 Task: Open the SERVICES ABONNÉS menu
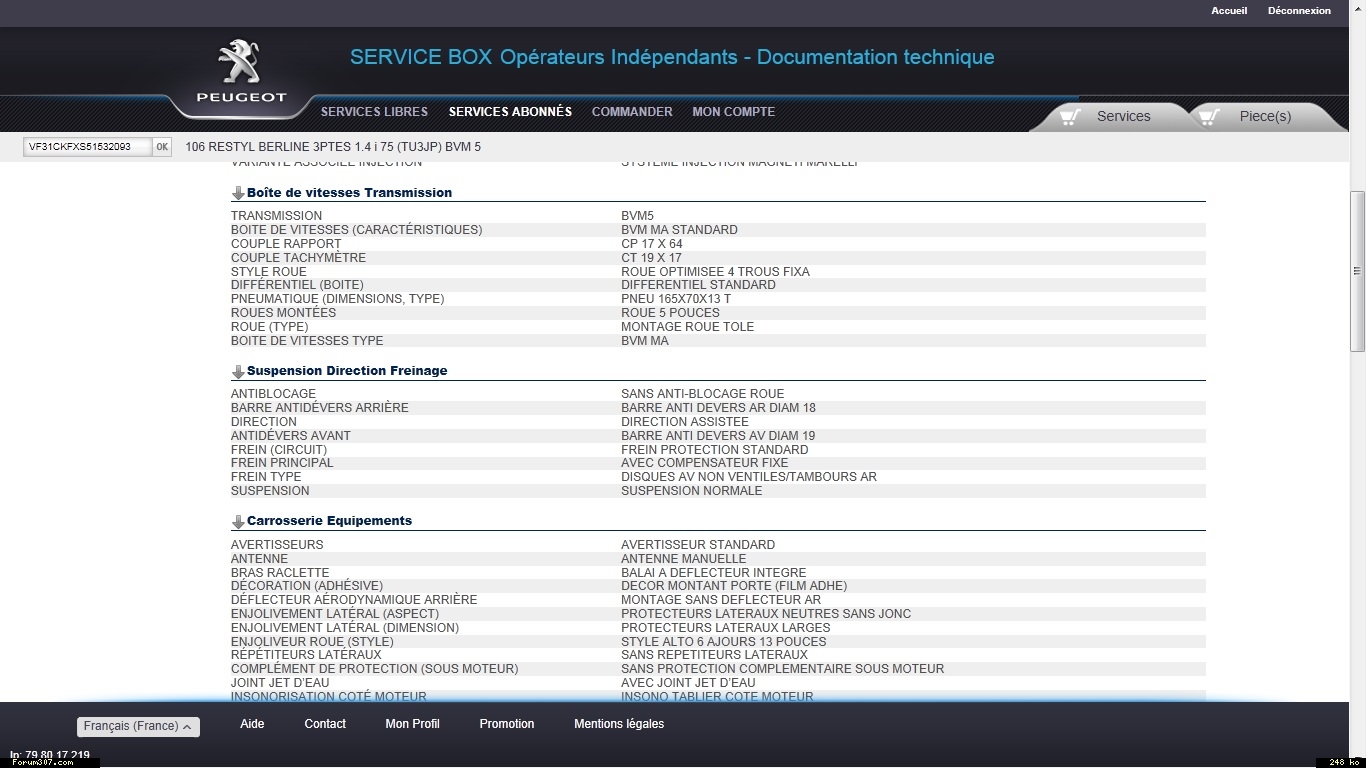tap(510, 112)
